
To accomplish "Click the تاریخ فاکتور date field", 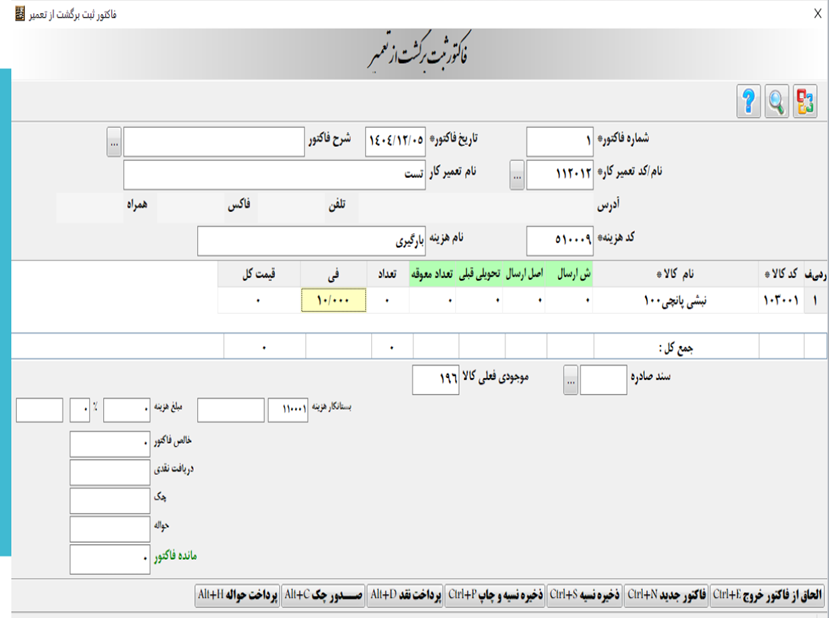I will [x=395, y=142].
